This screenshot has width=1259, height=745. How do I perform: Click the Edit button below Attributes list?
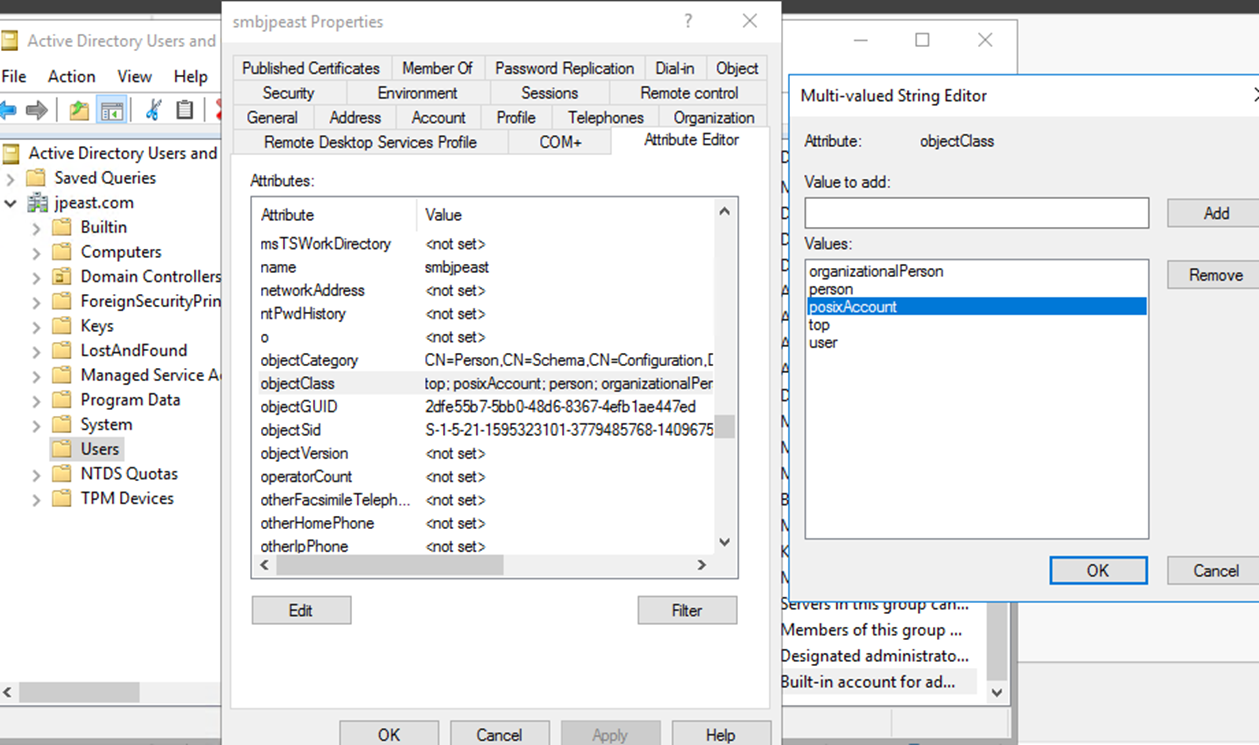pyautogui.click(x=301, y=610)
